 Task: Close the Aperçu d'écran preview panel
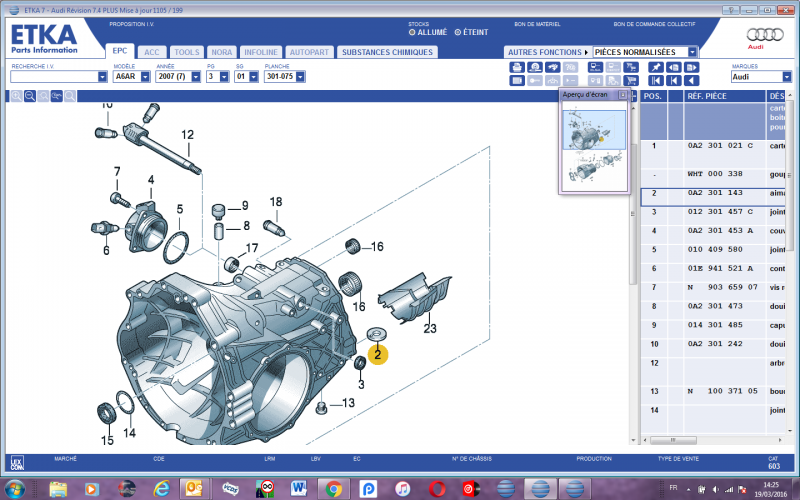(623, 95)
